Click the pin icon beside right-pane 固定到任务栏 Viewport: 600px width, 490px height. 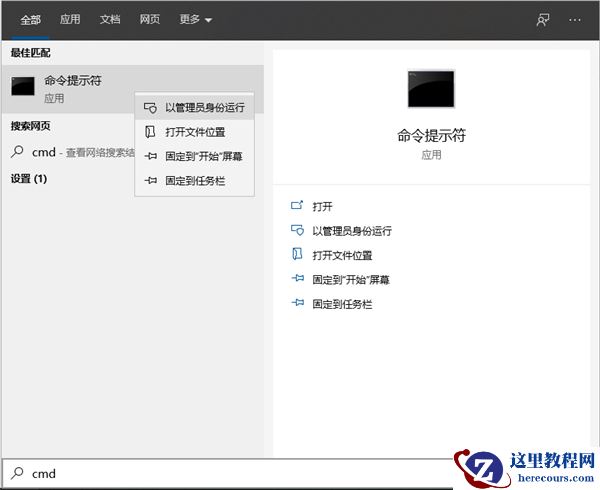pyautogui.click(x=298, y=303)
